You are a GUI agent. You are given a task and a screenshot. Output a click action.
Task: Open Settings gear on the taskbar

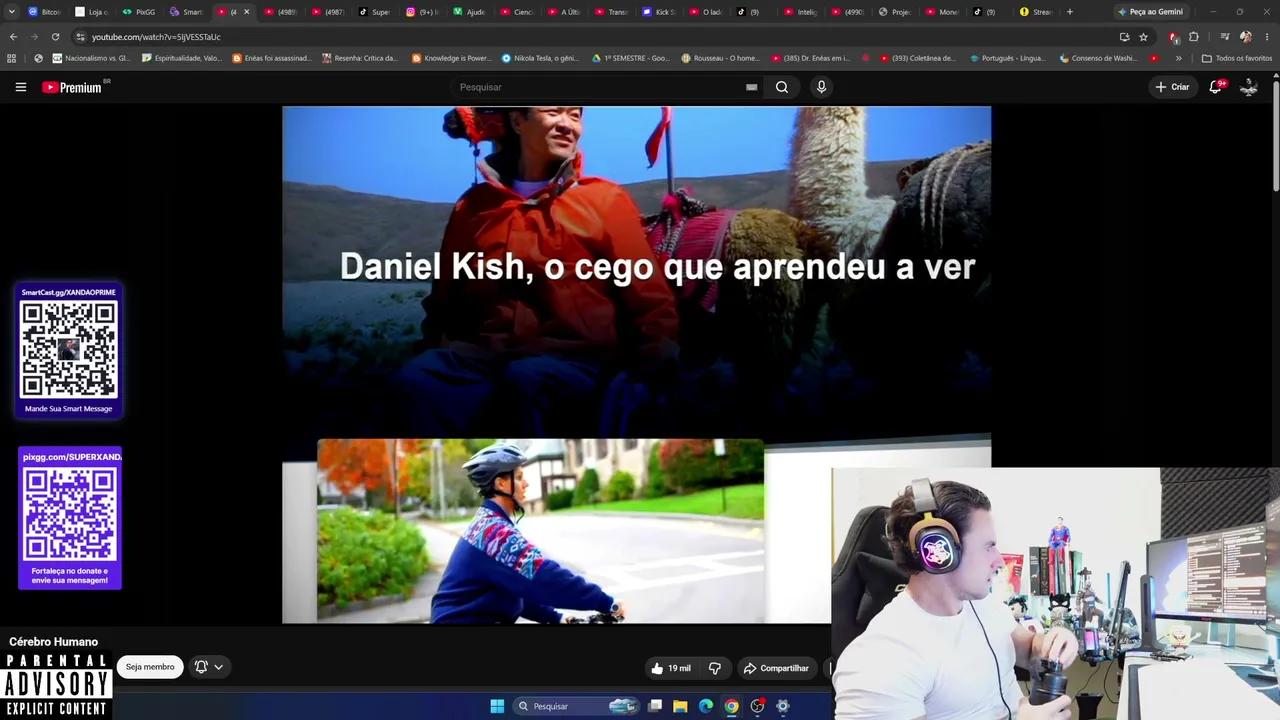pyautogui.click(x=783, y=706)
